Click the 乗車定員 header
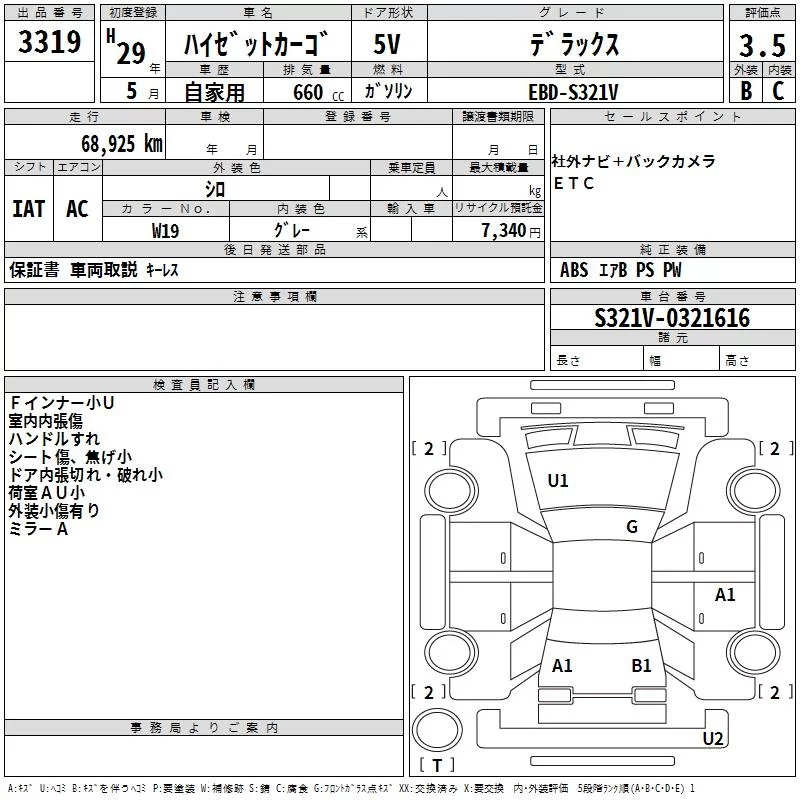800x800 pixels. point(411,167)
